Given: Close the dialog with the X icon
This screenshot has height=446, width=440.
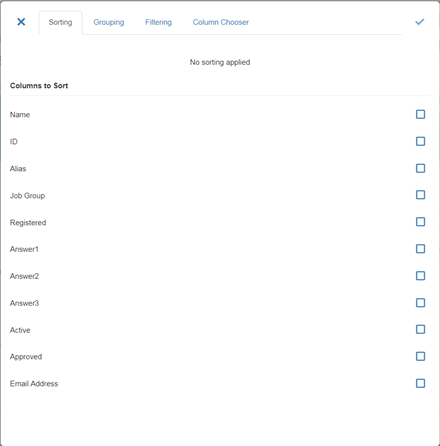Looking at the screenshot, I should click(21, 22).
